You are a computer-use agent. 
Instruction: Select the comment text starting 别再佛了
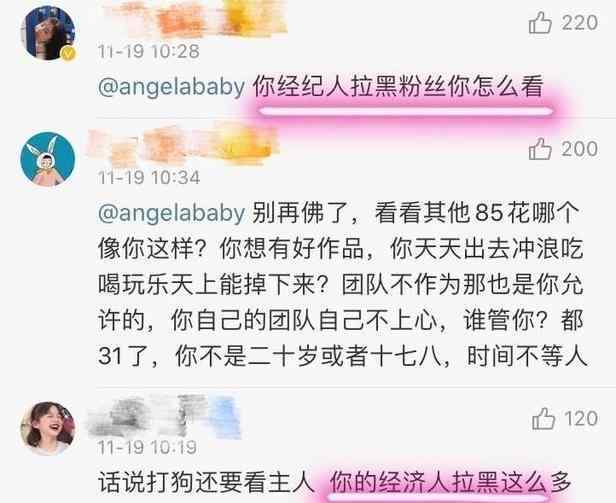click(x=343, y=285)
